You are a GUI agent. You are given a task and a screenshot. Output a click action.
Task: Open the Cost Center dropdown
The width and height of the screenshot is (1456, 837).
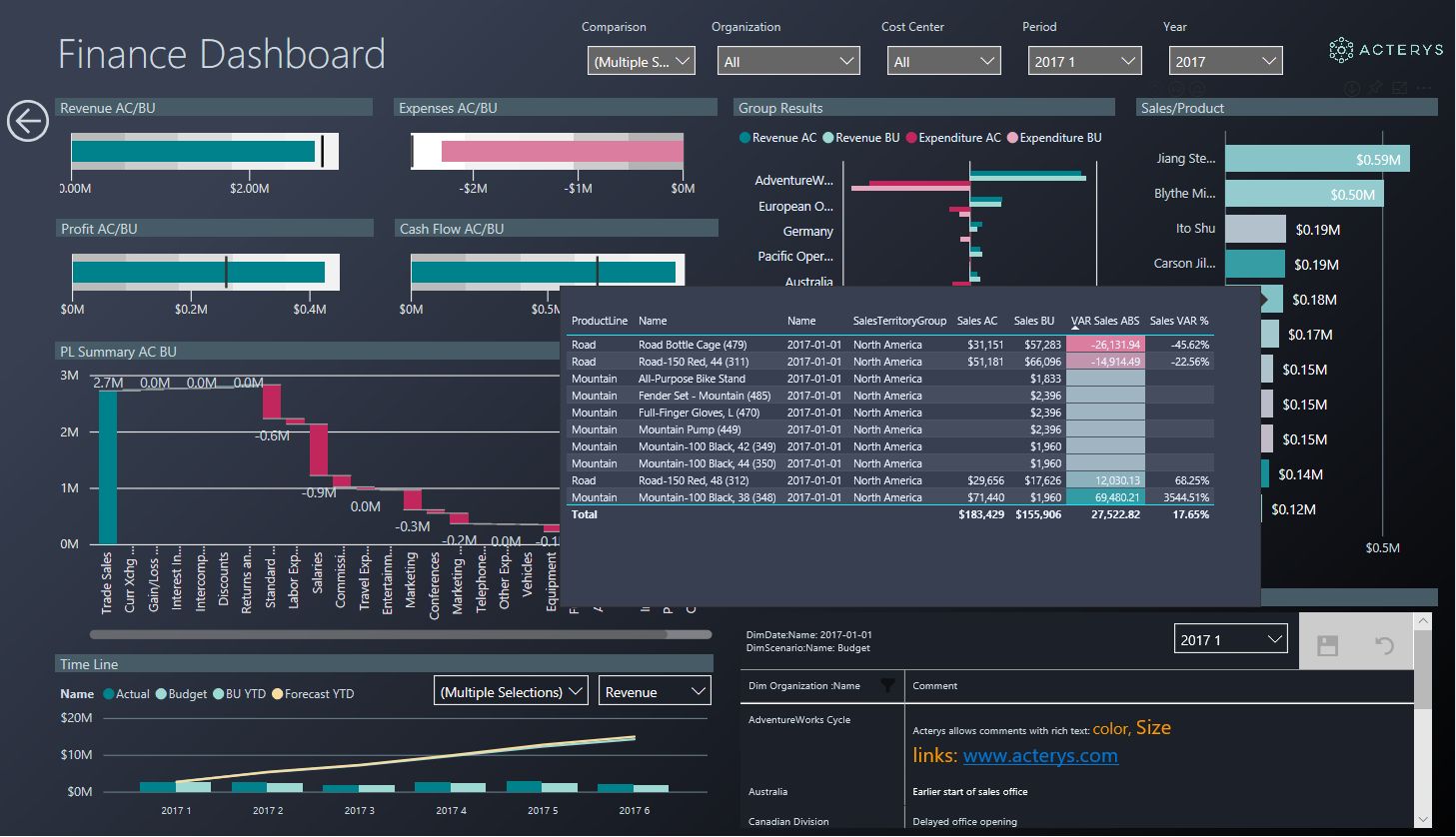tap(943, 62)
